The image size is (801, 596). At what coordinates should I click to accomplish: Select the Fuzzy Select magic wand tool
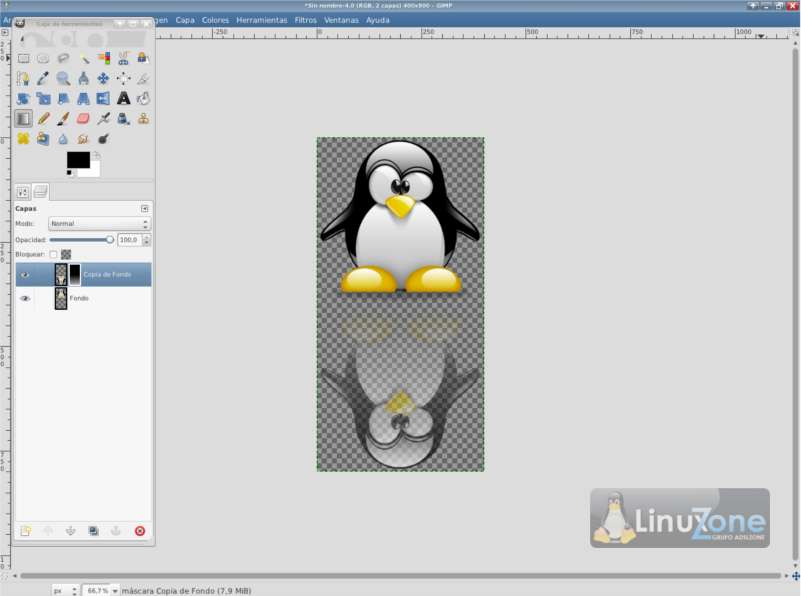[x=84, y=58]
